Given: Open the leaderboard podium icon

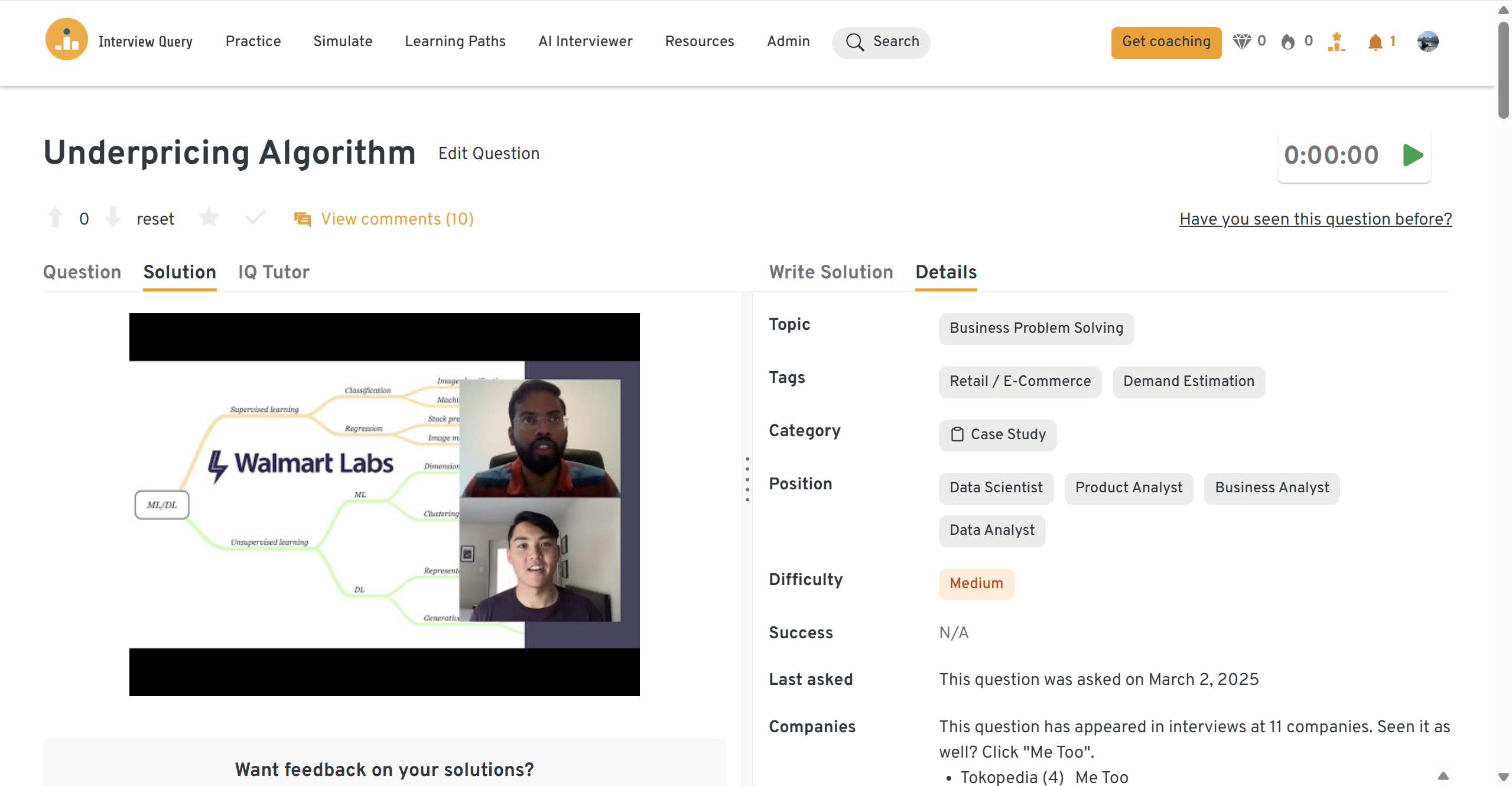Looking at the screenshot, I should click(1337, 42).
